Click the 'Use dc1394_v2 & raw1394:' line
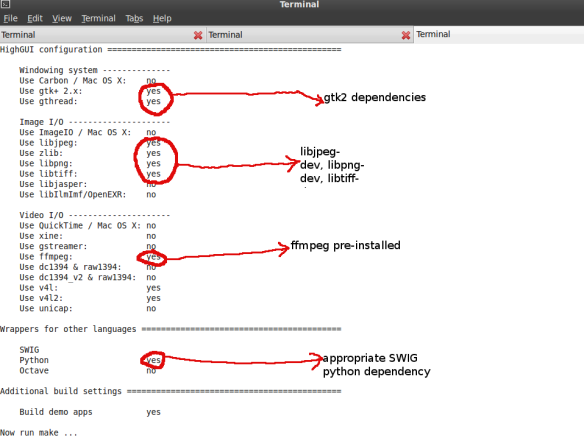Screen dimensions: 584x438 point(88,277)
